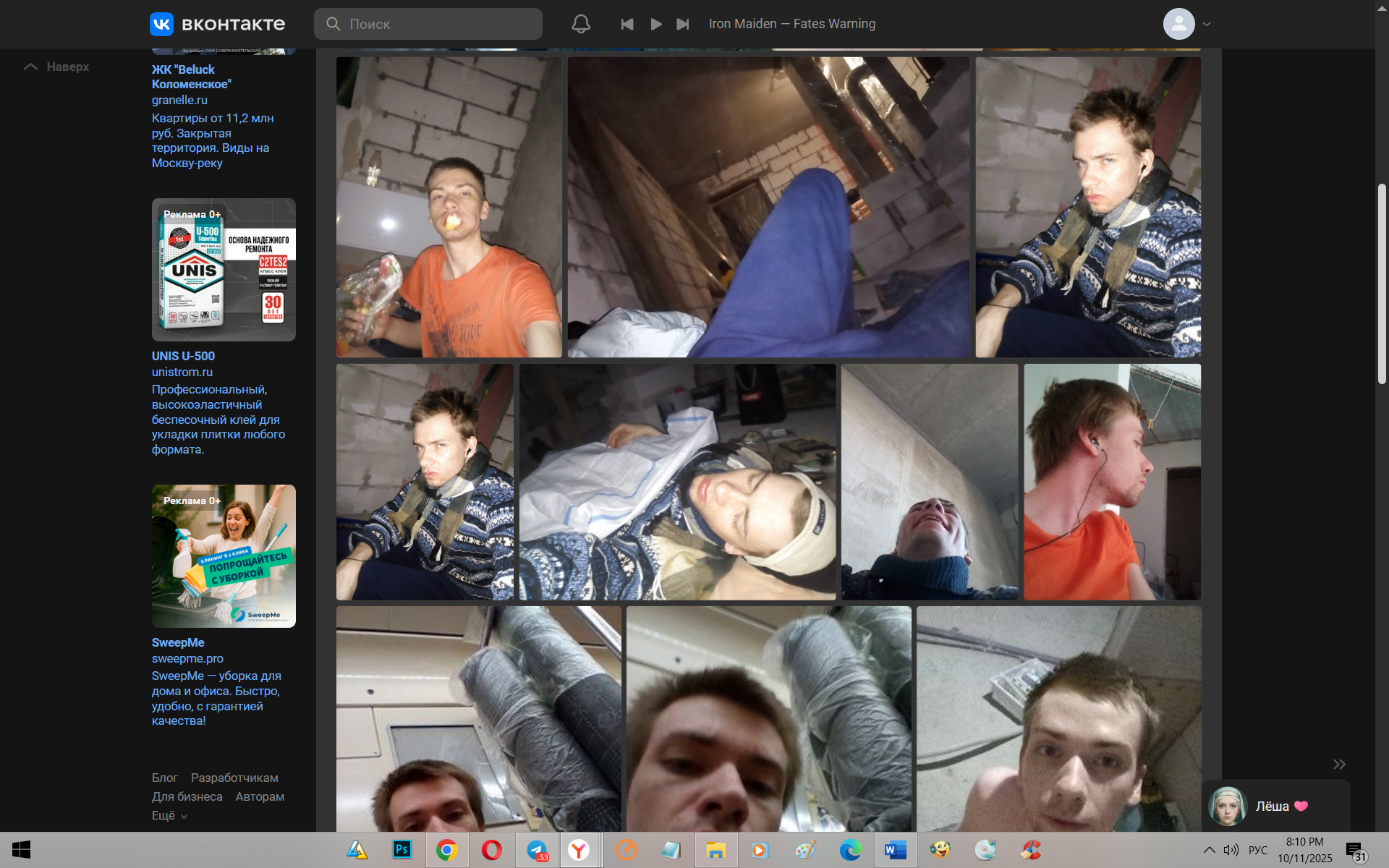Open Photoshop from the taskbar
1389x868 pixels.
402,850
